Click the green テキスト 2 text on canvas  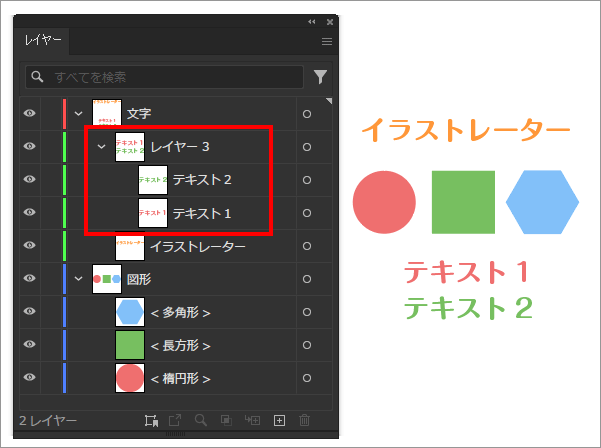(x=468, y=308)
